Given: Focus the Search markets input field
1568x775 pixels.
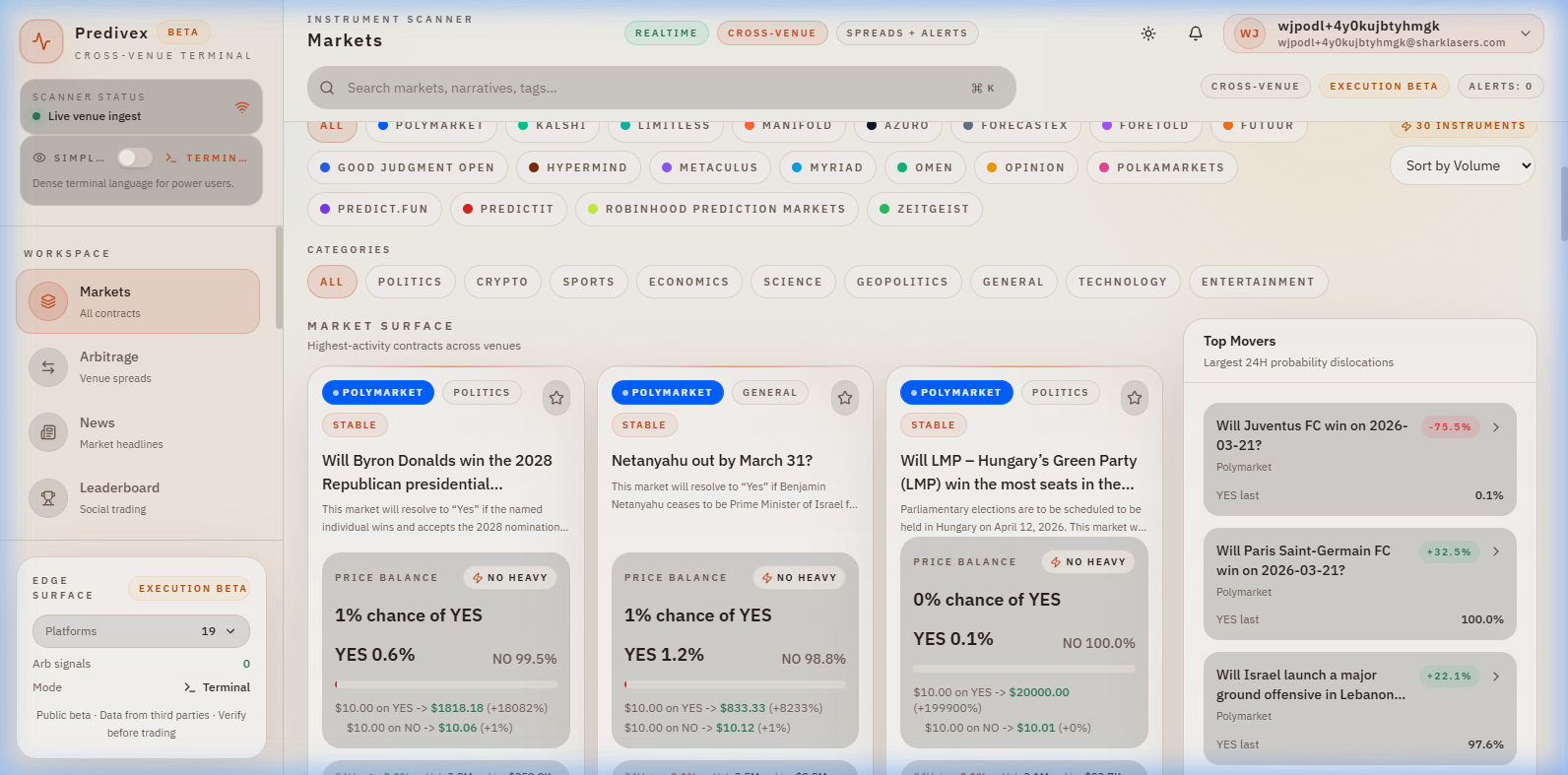Looking at the screenshot, I should 662,88.
